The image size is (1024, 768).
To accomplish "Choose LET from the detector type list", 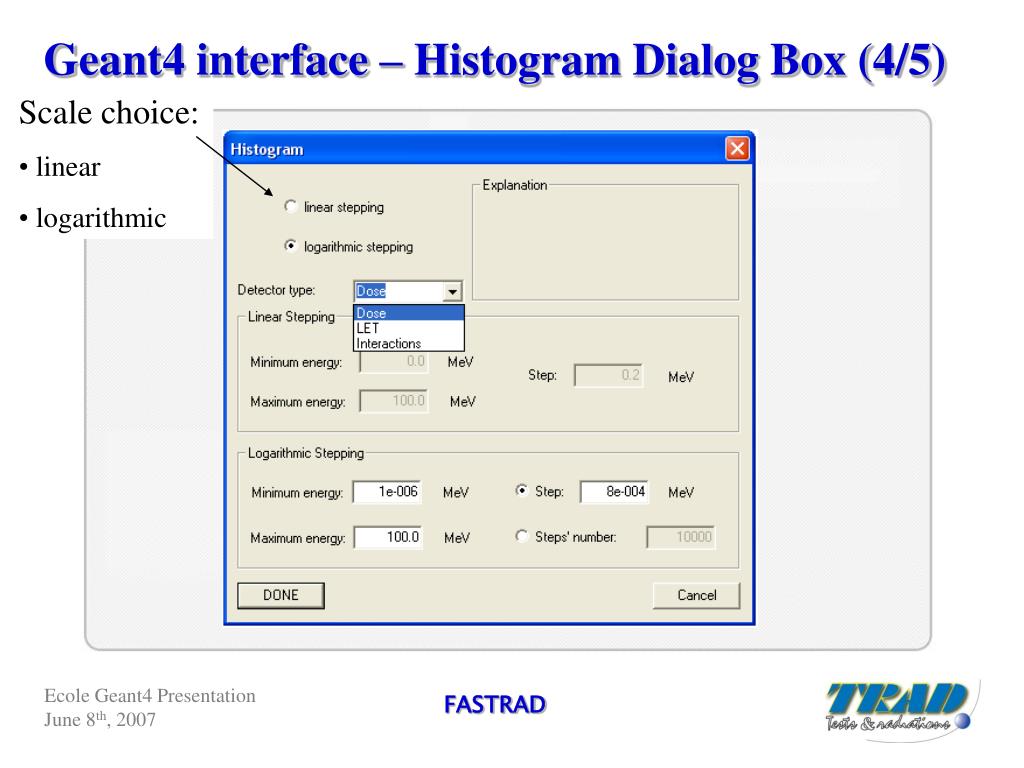I will (x=409, y=328).
